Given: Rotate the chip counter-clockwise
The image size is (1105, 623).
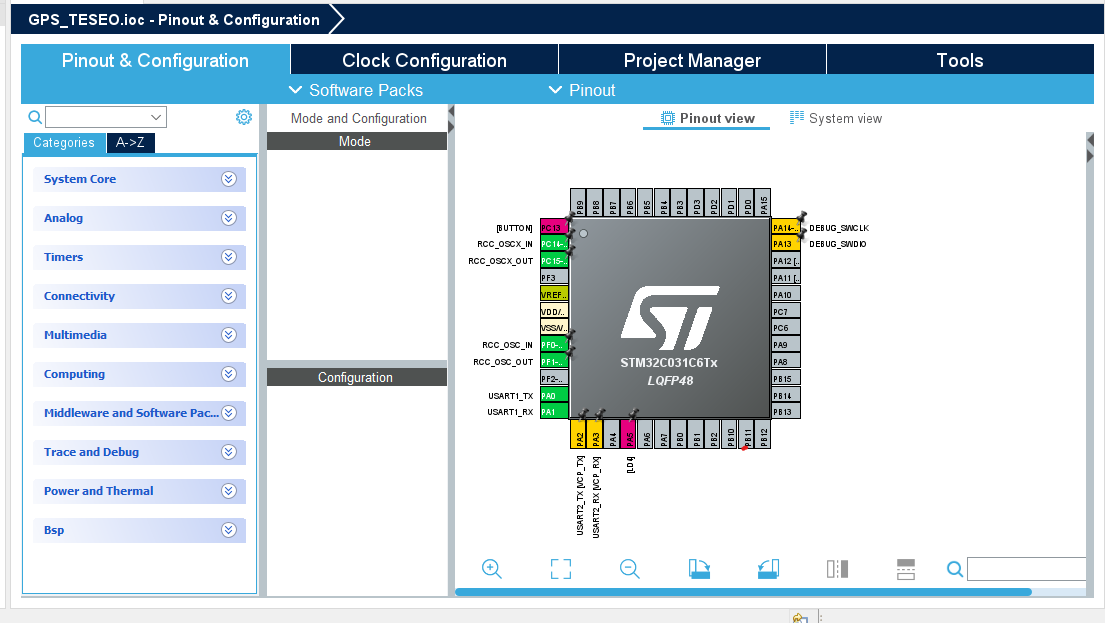Looking at the screenshot, I should [x=768, y=569].
